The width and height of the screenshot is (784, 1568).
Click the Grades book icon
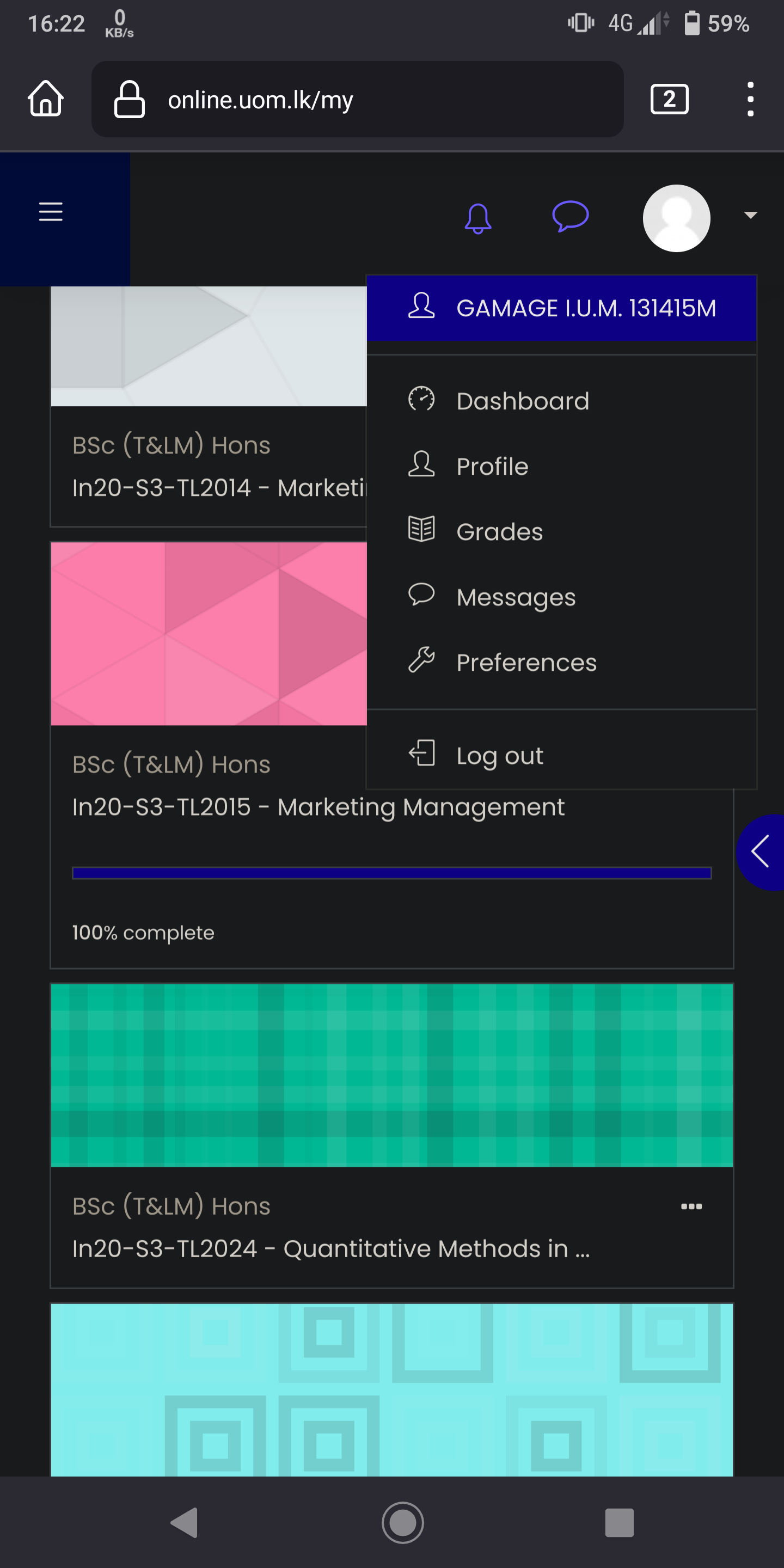(421, 528)
